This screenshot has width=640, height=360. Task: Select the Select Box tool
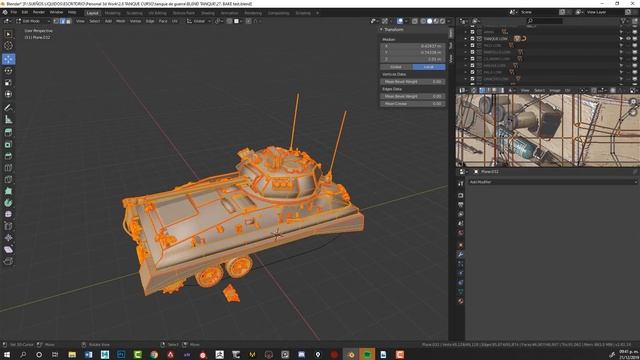[8, 34]
